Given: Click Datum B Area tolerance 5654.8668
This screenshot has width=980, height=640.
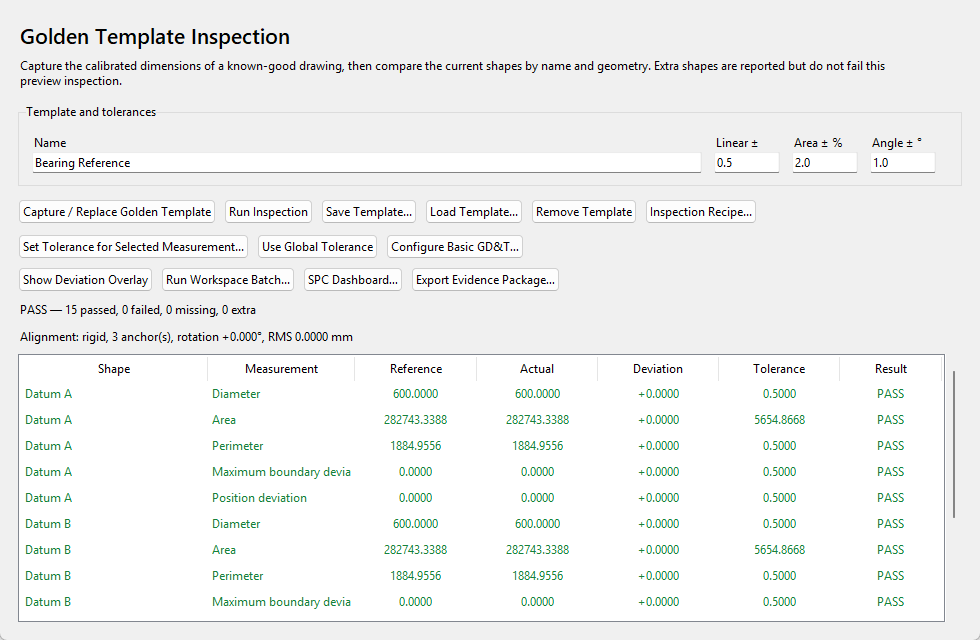Looking at the screenshot, I should pyautogui.click(x=779, y=550).
